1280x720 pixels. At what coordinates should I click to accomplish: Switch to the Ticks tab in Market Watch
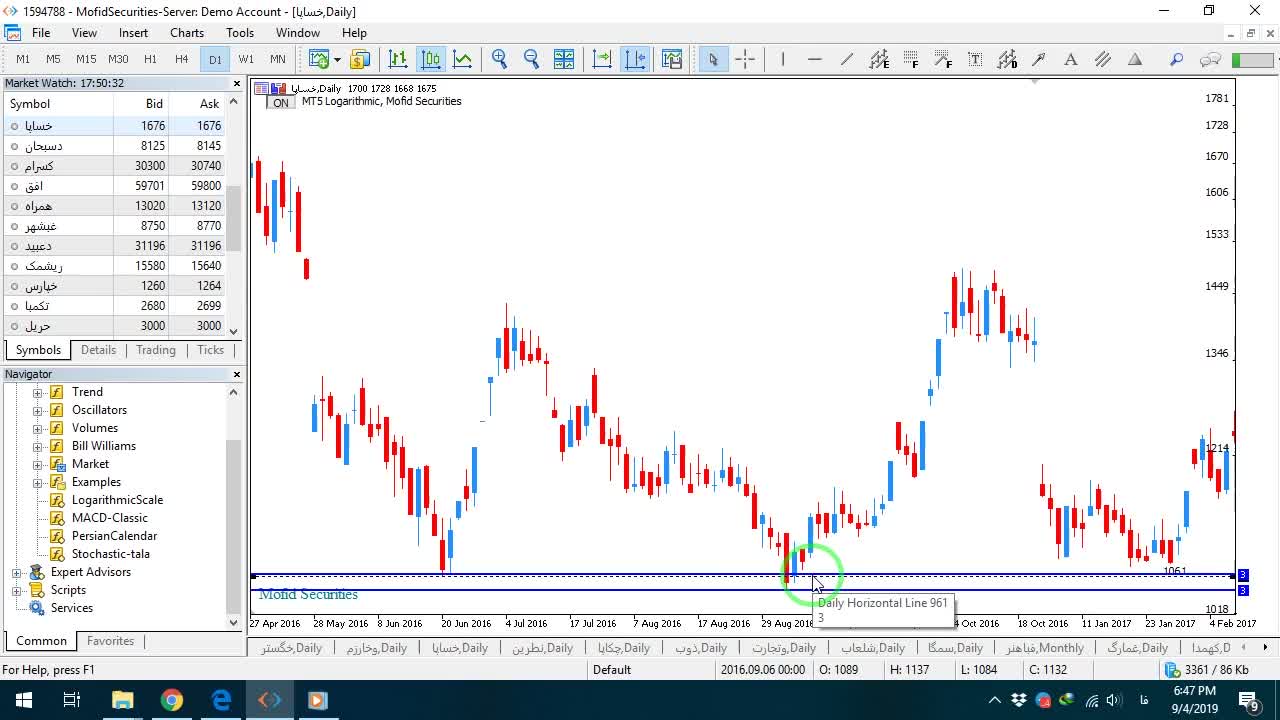click(x=211, y=350)
